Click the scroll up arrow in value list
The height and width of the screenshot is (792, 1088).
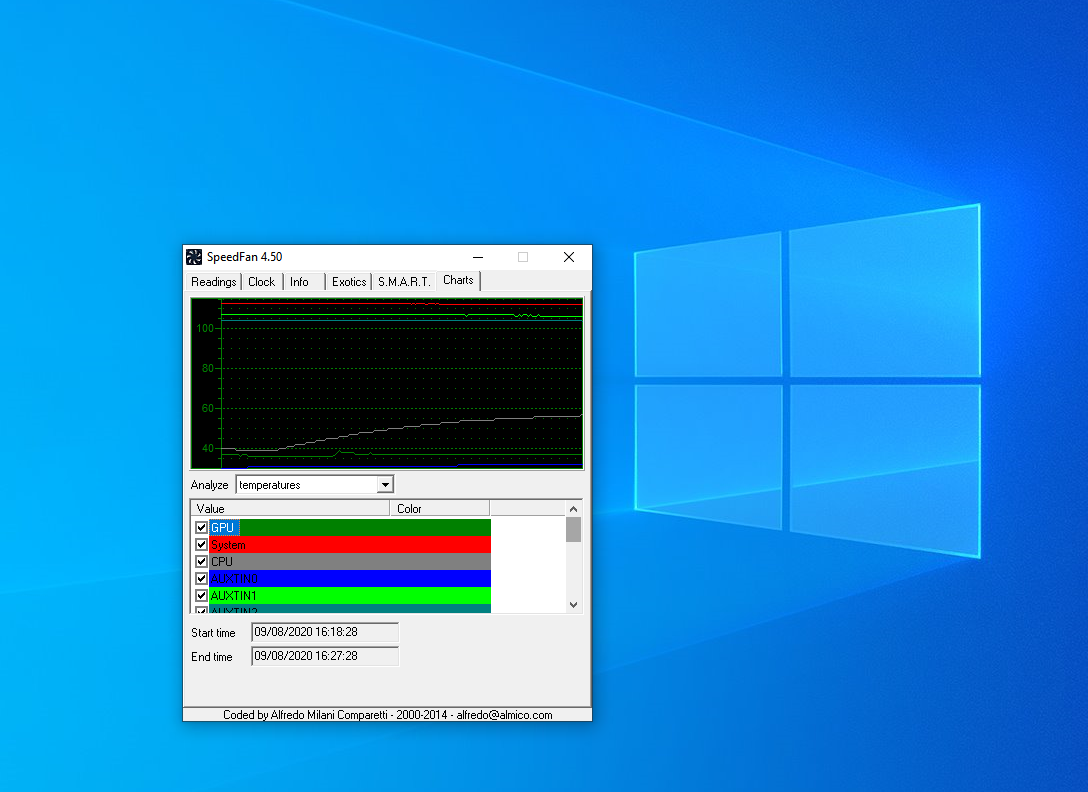(573, 509)
